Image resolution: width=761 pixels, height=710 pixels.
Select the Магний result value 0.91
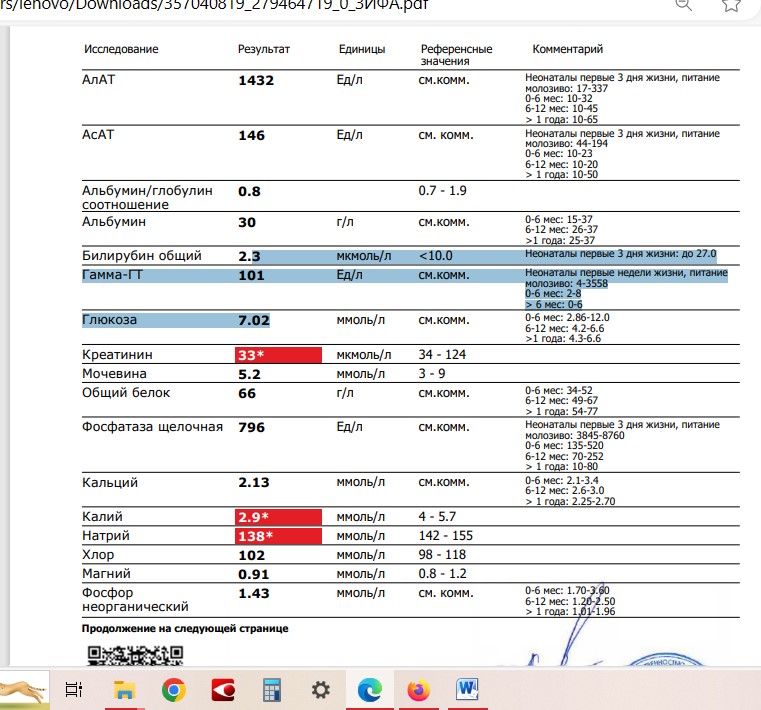(x=253, y=575)
